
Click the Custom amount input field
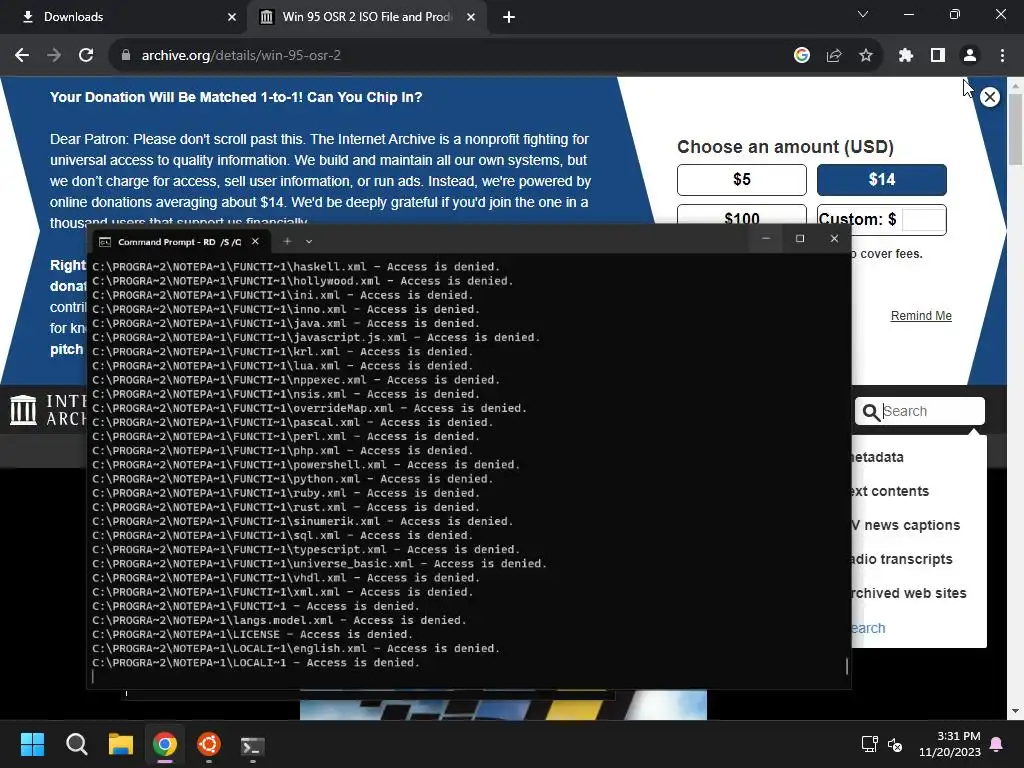click(923, 219)
